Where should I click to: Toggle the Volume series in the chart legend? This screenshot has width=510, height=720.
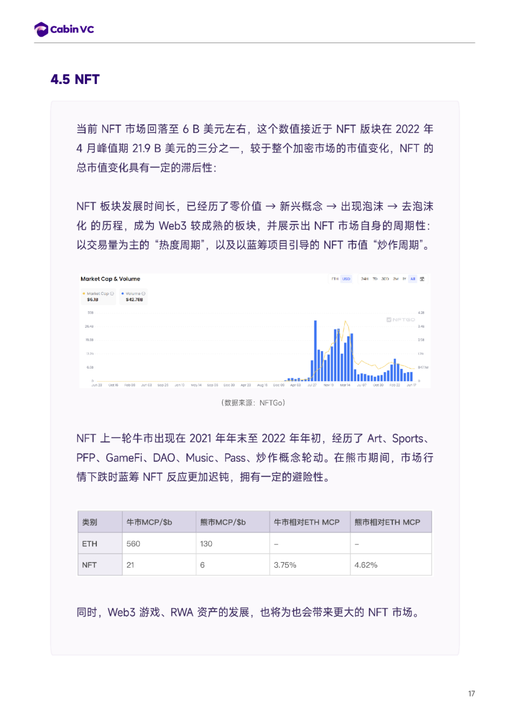[134, 297]
